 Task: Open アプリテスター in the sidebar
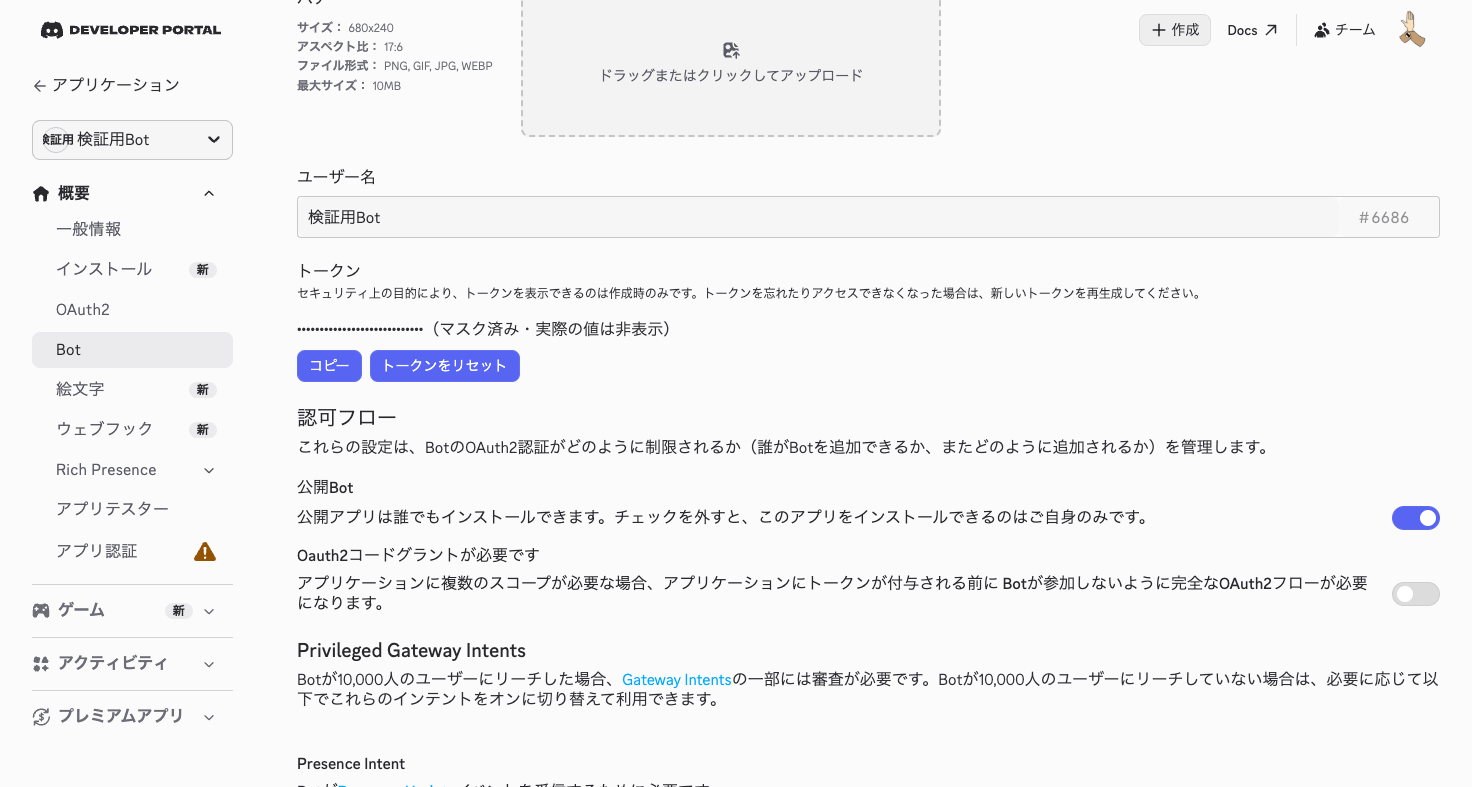132,509
